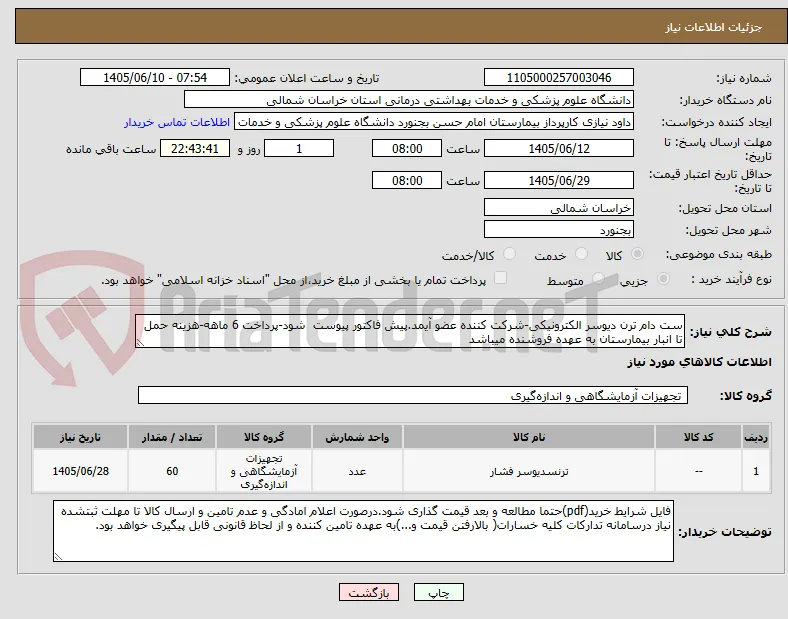Screen dimensions: 788x619
Task: Click the تاریخ نیاز column header
Action: [80, 437]
